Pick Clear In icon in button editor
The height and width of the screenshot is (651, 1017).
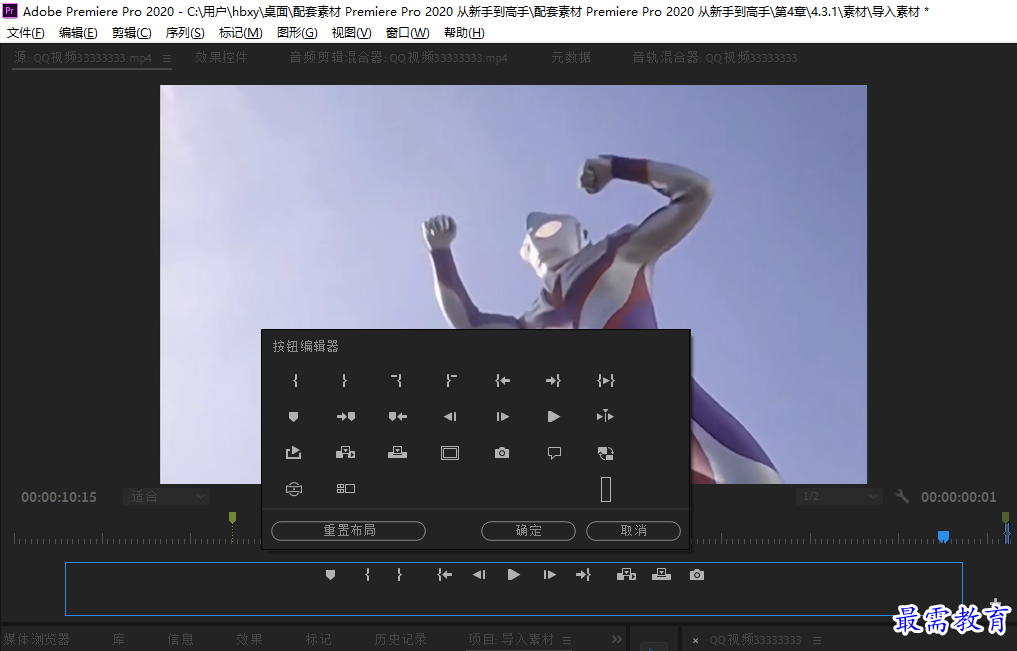396,381
